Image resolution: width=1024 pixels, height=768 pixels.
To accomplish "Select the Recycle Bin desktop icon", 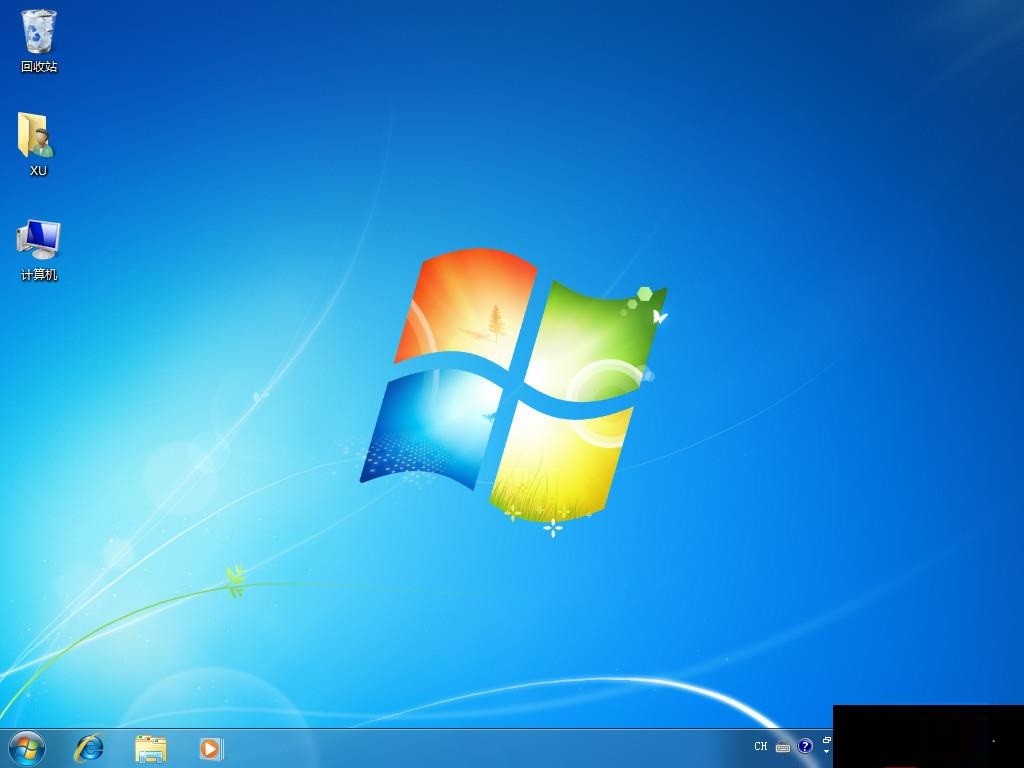I will tap(39, 32).
